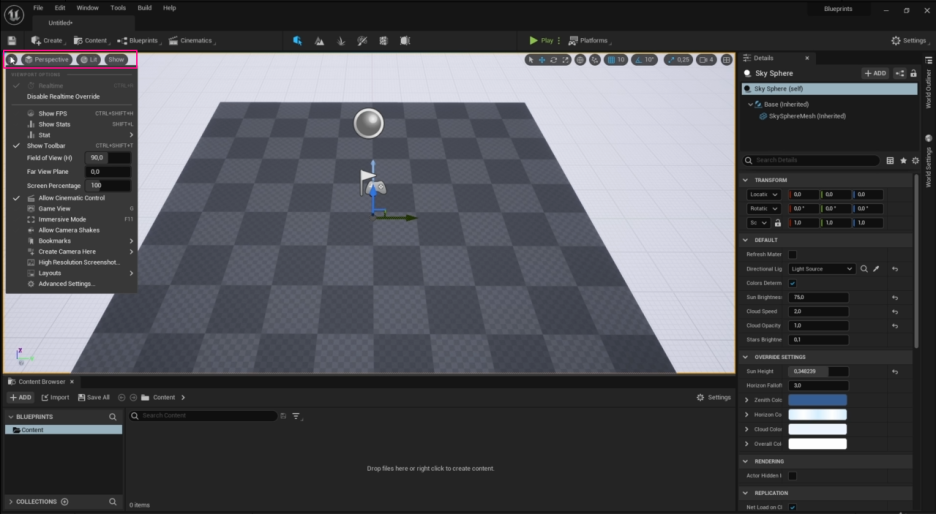936x514 pixels.
Task: Save the current level with the floppy disk icon
Action: click(12, 41)
